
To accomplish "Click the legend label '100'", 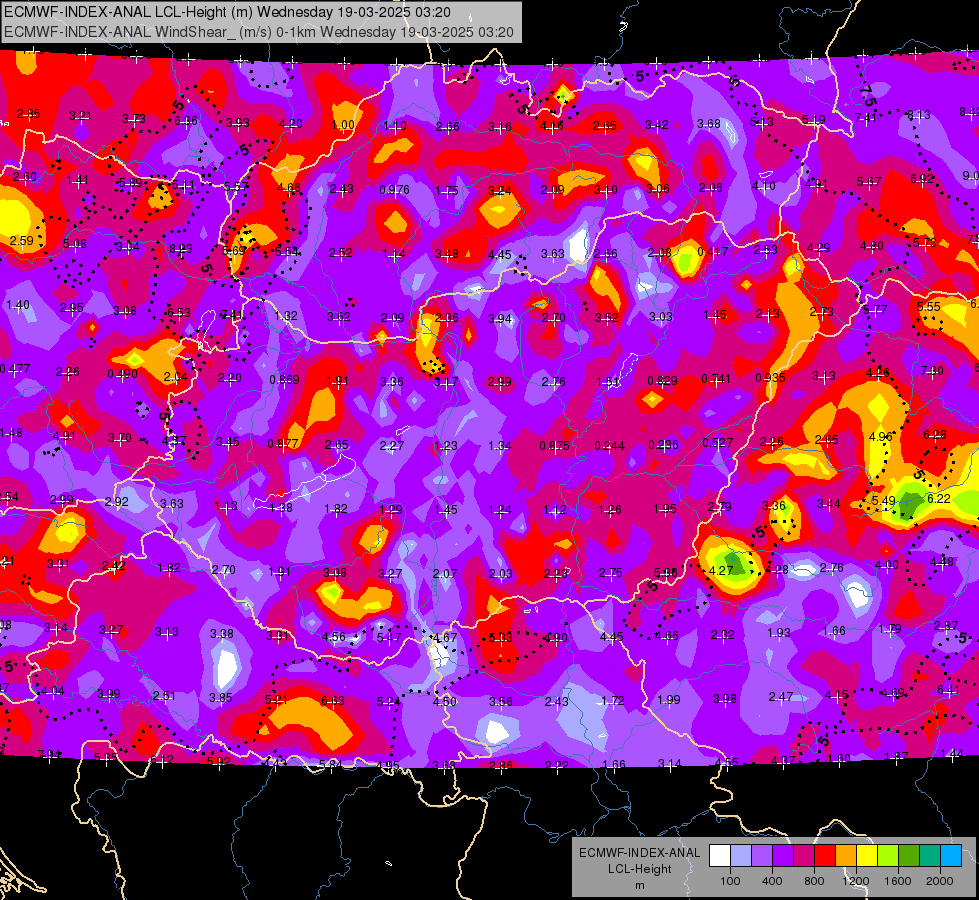I will point(730,881).
